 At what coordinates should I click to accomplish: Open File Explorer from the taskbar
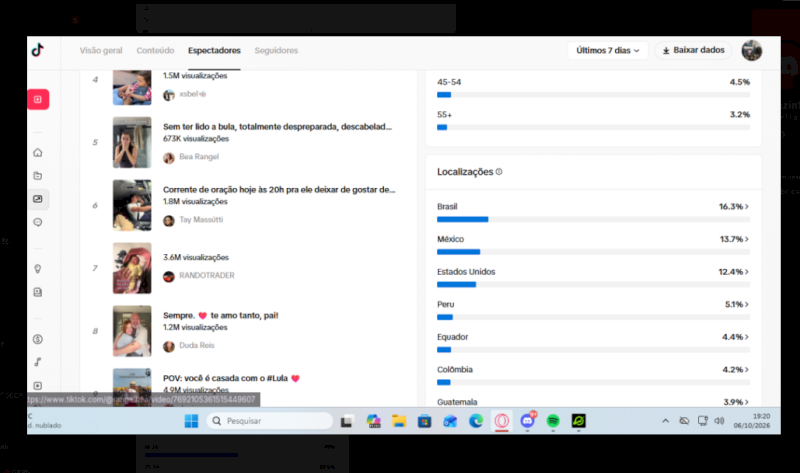click(x=399, y=421)
